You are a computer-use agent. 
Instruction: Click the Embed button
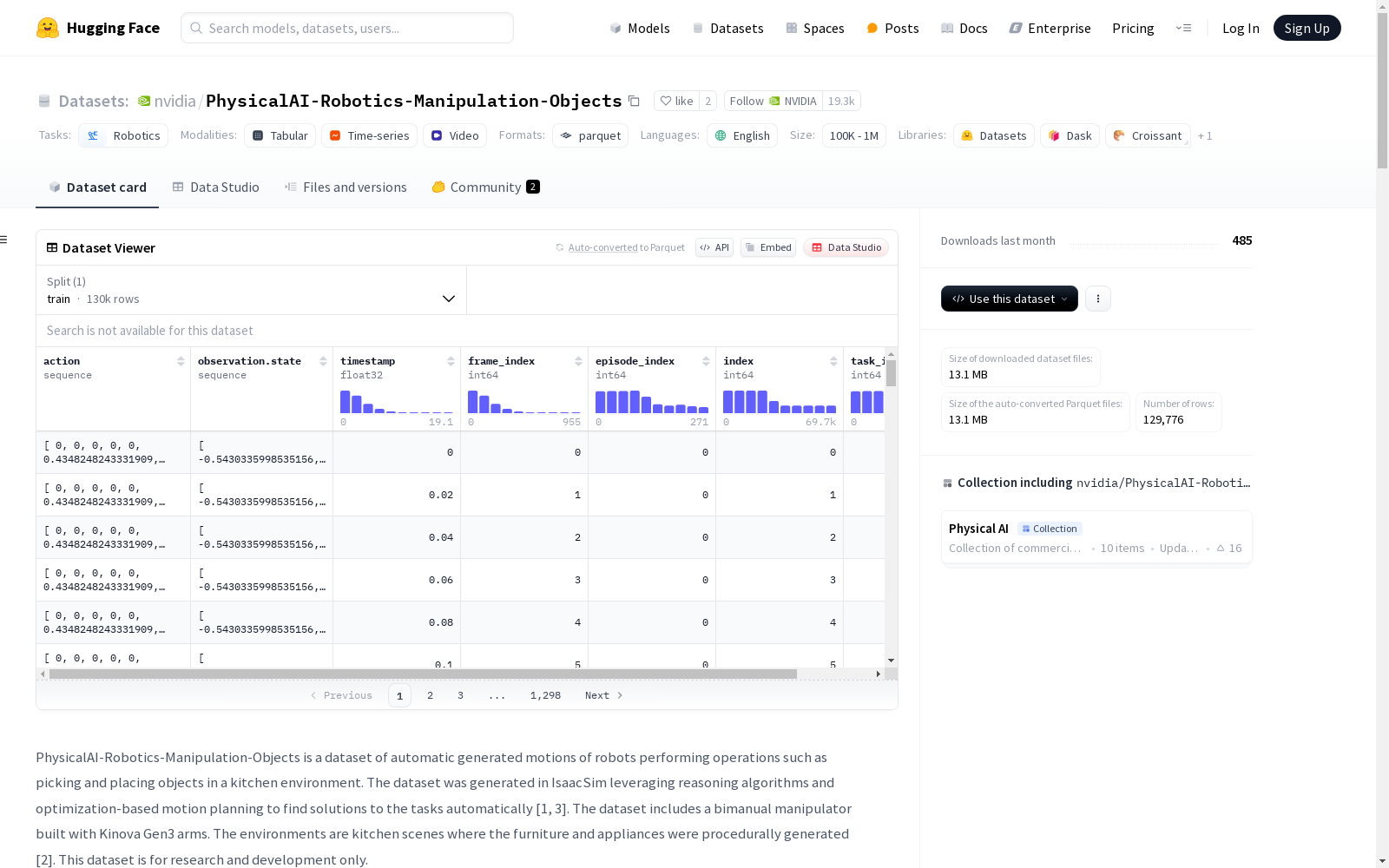click(768, 247)
